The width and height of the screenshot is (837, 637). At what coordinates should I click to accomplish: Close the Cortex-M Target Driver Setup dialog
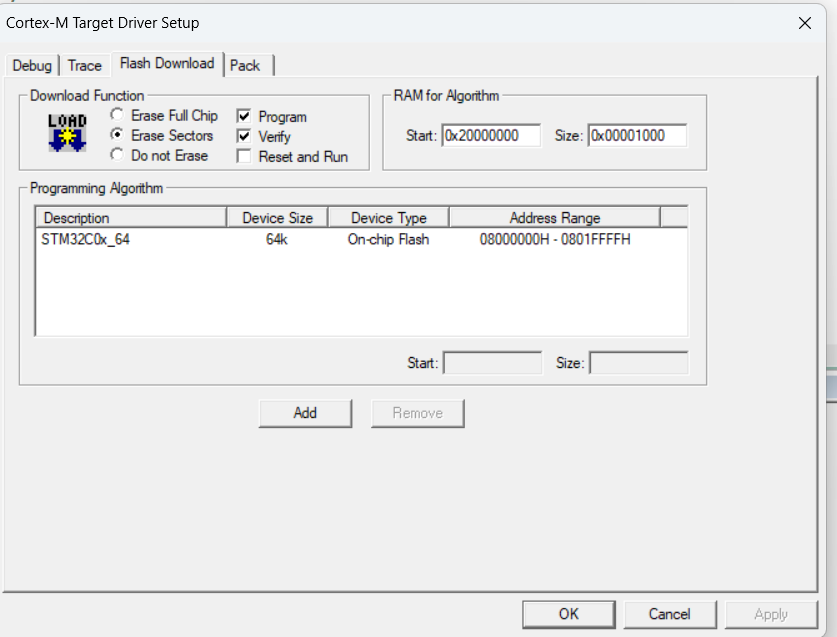pos(804,23)
